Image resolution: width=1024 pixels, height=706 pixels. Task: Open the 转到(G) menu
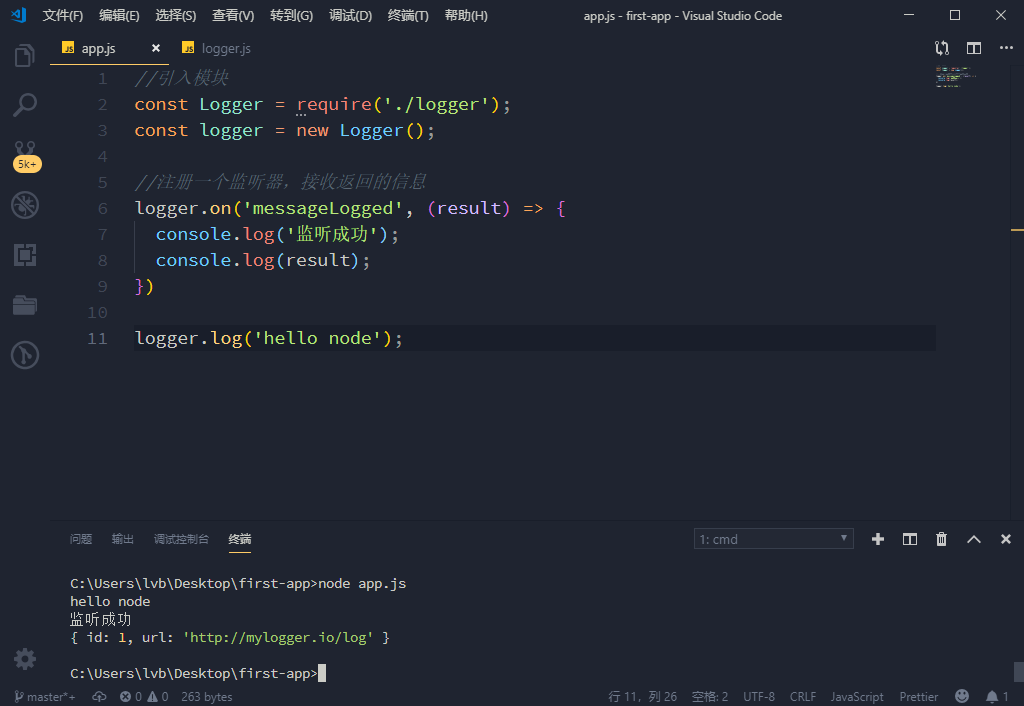291,16
